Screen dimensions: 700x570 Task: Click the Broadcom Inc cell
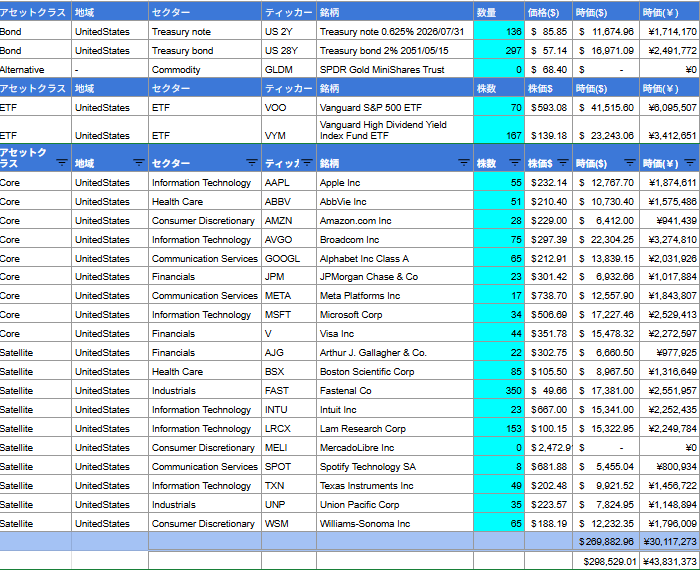click(x=395, y=240)
